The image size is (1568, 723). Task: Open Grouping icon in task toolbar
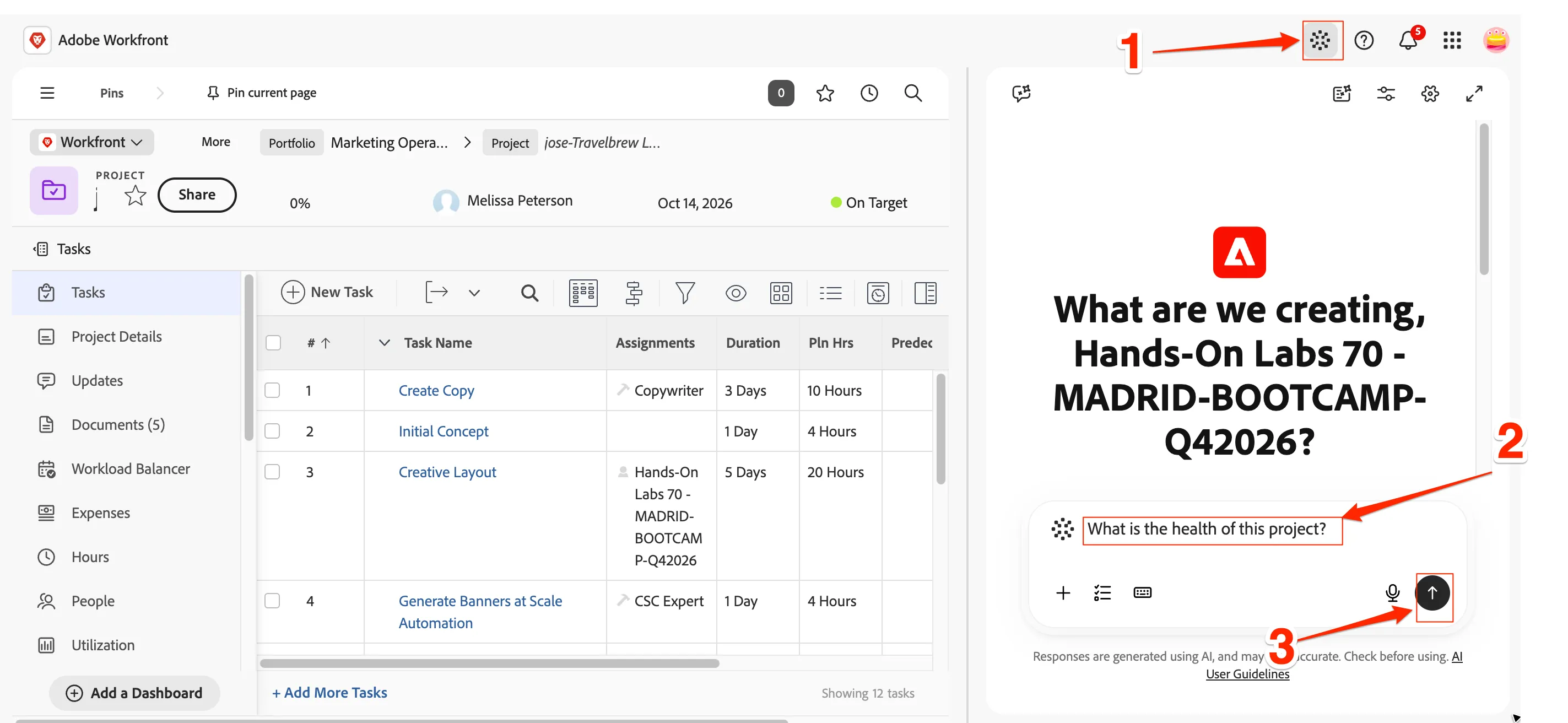click(x=780, y=293)
